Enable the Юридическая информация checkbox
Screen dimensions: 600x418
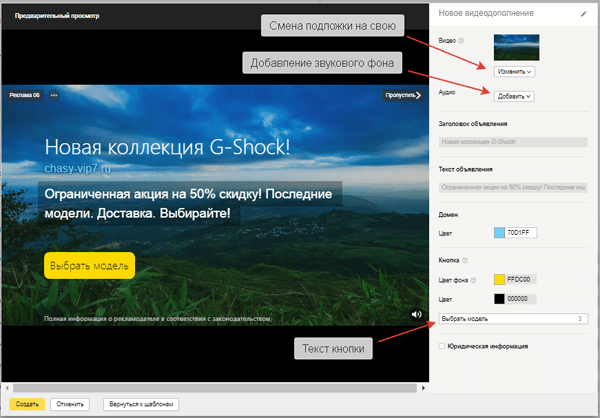tap(442, 346)
